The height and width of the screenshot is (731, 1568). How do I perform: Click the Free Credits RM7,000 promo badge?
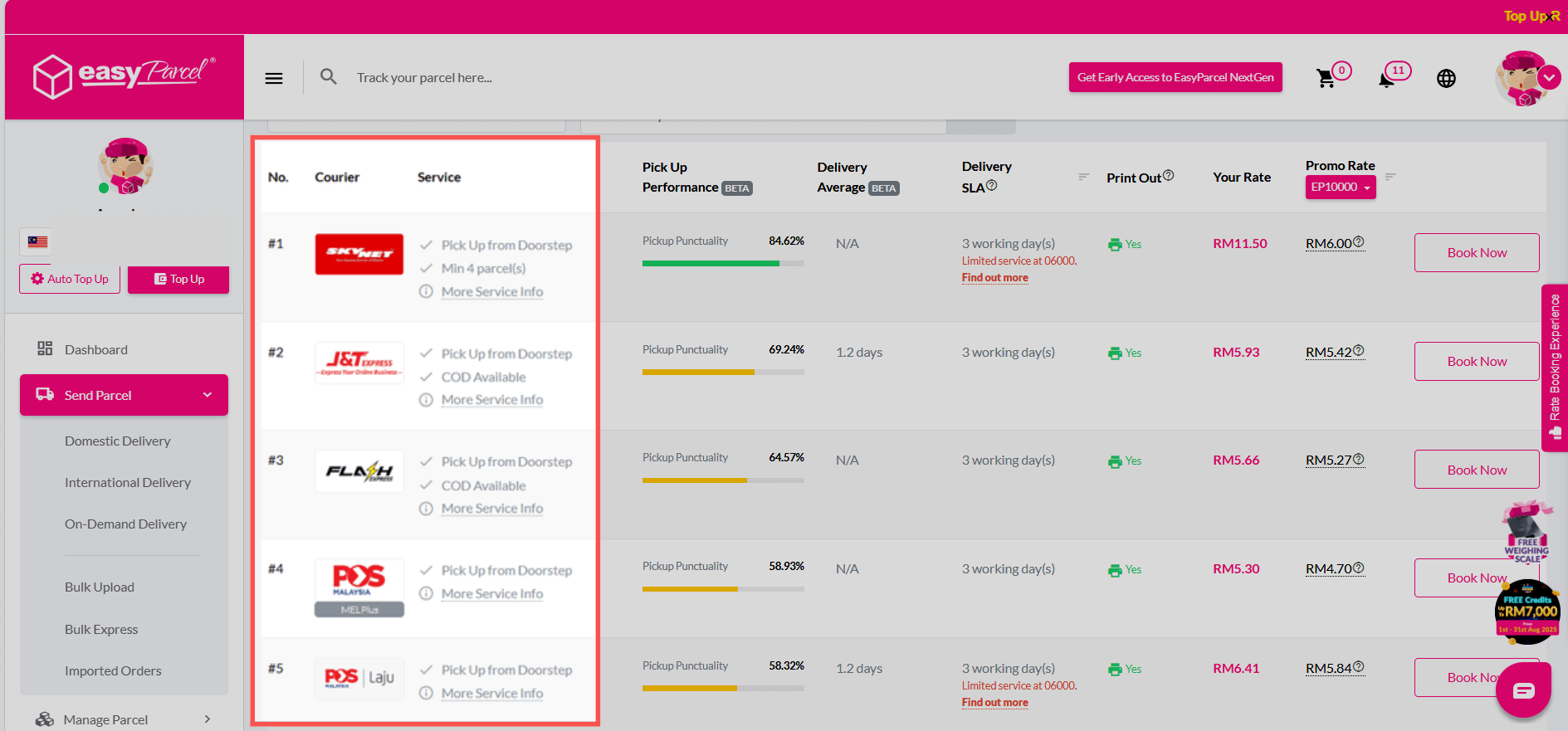tap(1528, 612)
